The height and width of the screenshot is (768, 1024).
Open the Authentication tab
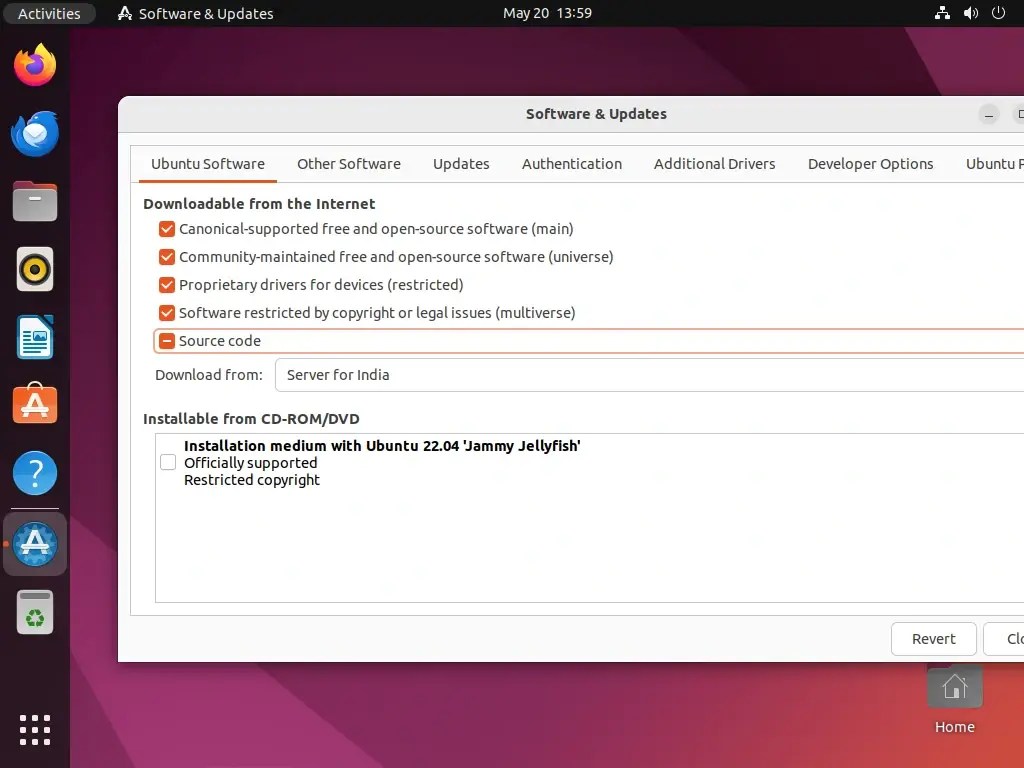pyautogui.click(x=571, y=164)
